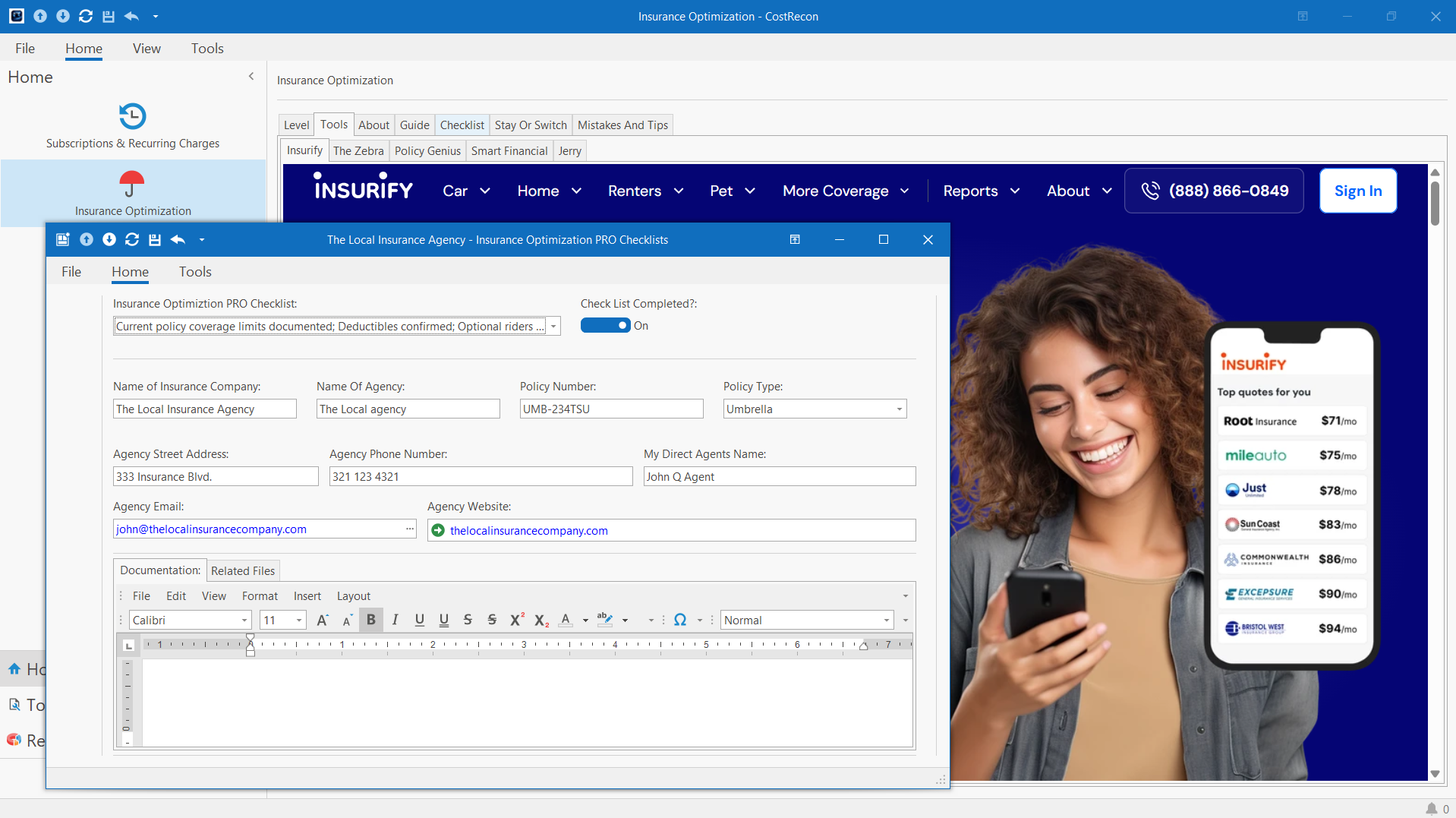1456x818 pixels.
Task: Click the superscript button
Action: (516, 620)
